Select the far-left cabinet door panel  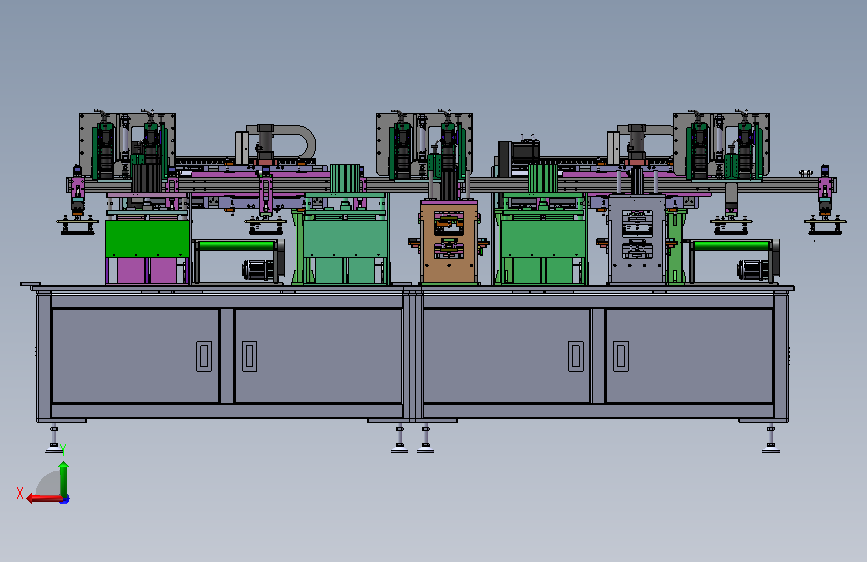[135, 356]
